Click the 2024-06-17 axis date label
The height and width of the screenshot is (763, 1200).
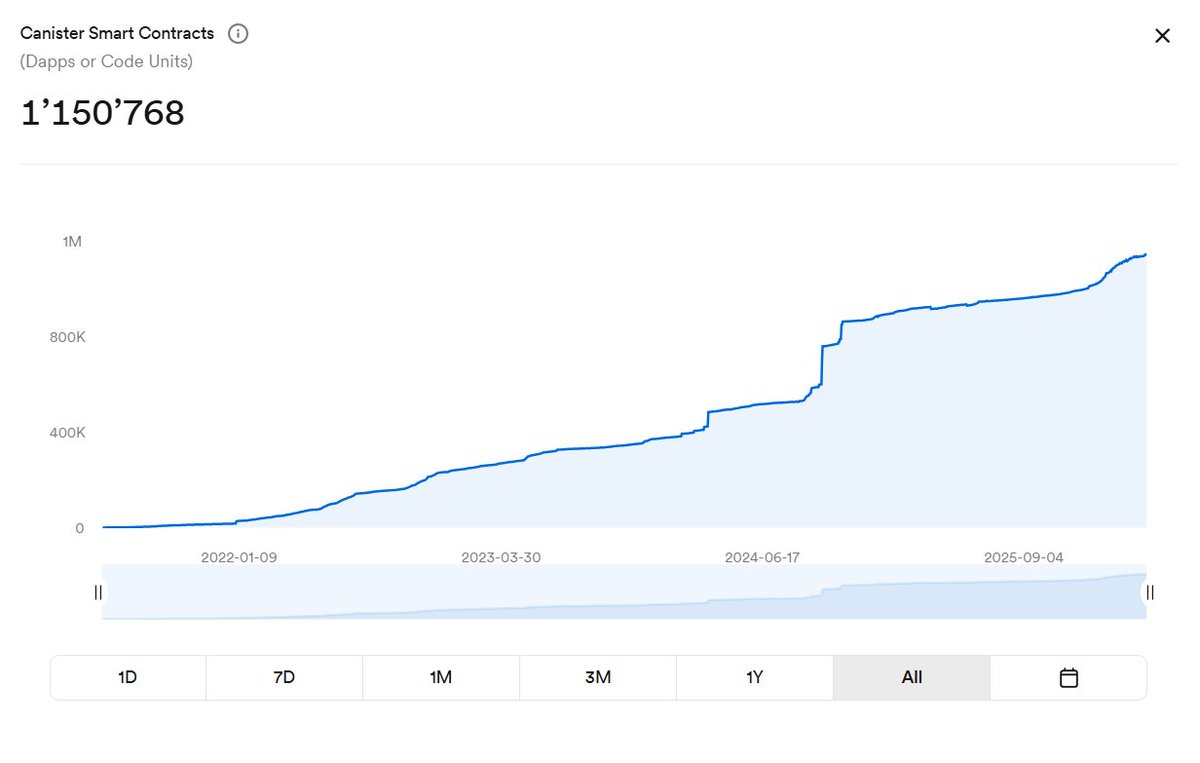click(762, 557)
